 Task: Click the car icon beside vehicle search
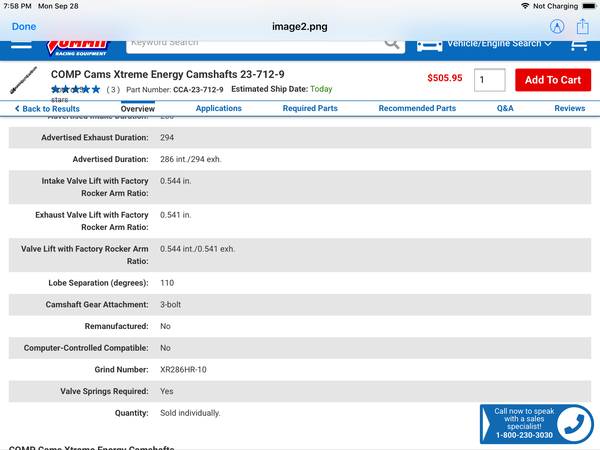(429, 46)
